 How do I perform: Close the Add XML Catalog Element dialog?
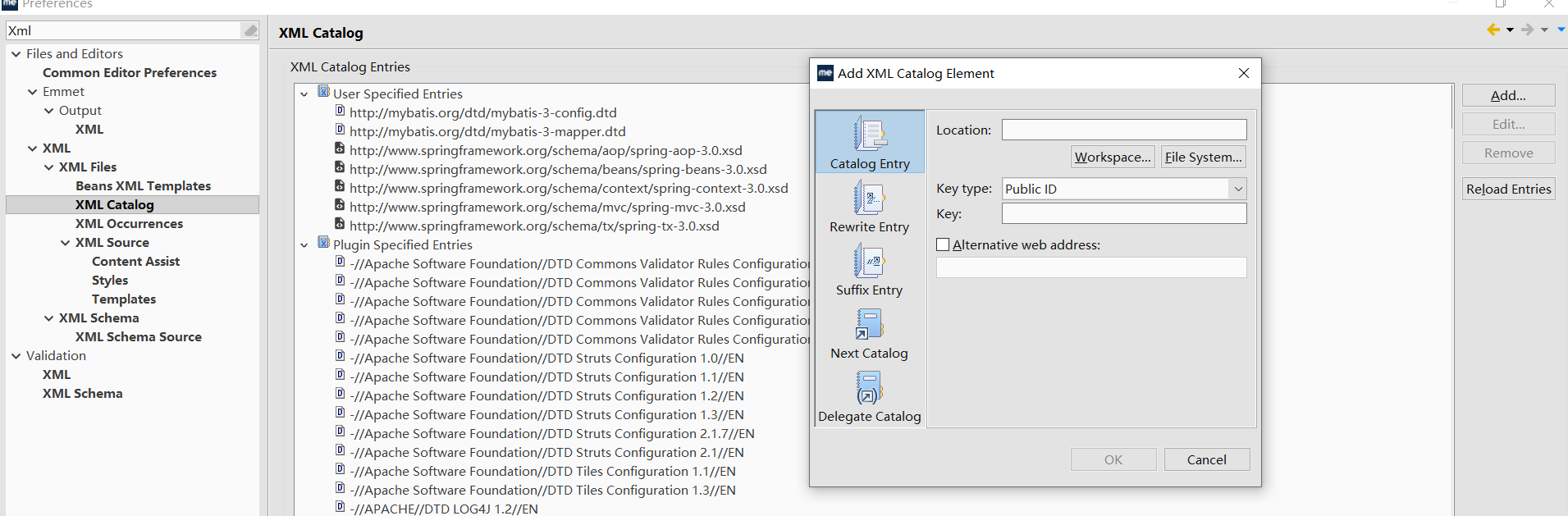[1244, 73]
